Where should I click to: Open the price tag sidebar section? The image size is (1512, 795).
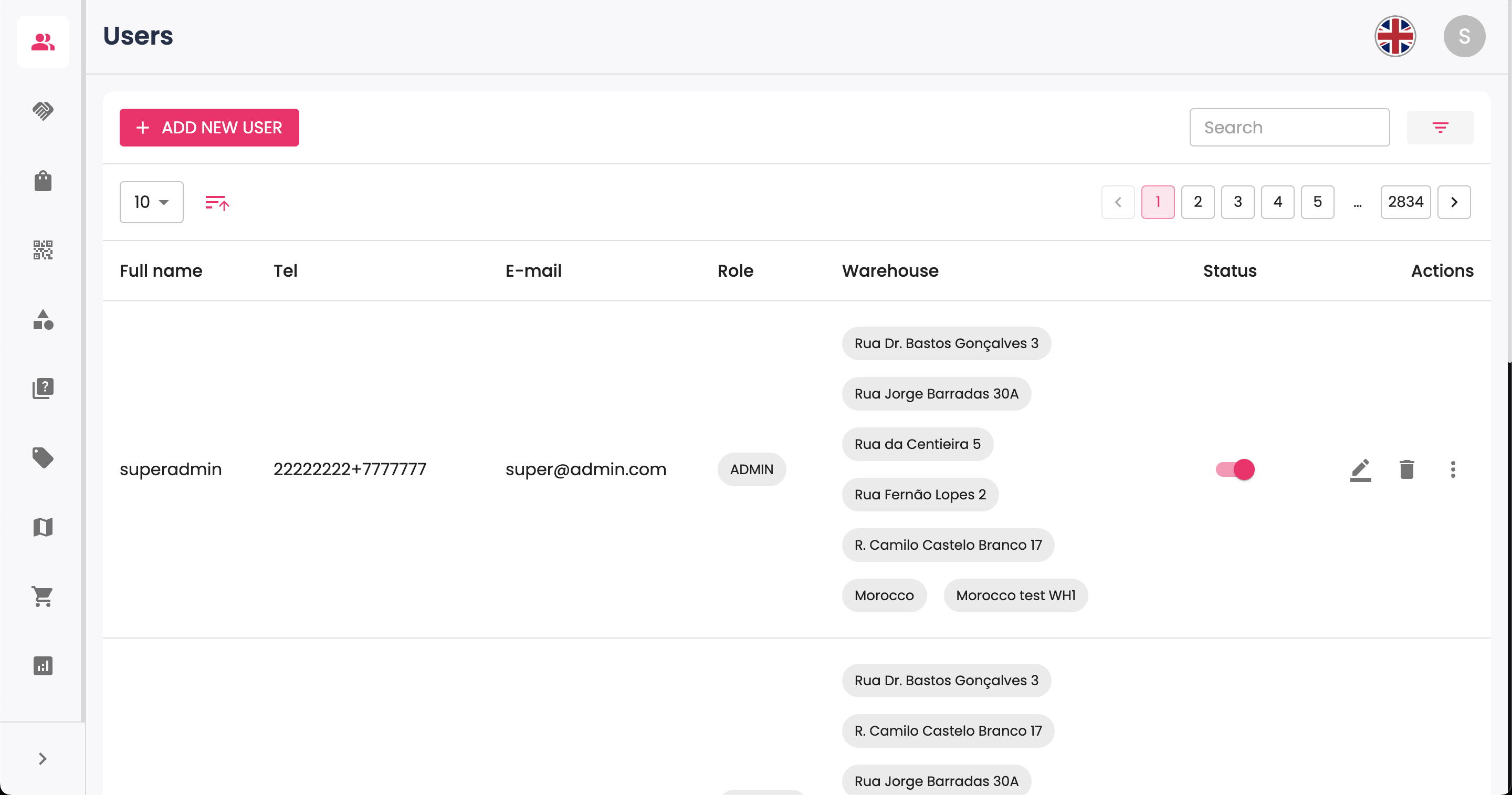(x=43, y=457)
